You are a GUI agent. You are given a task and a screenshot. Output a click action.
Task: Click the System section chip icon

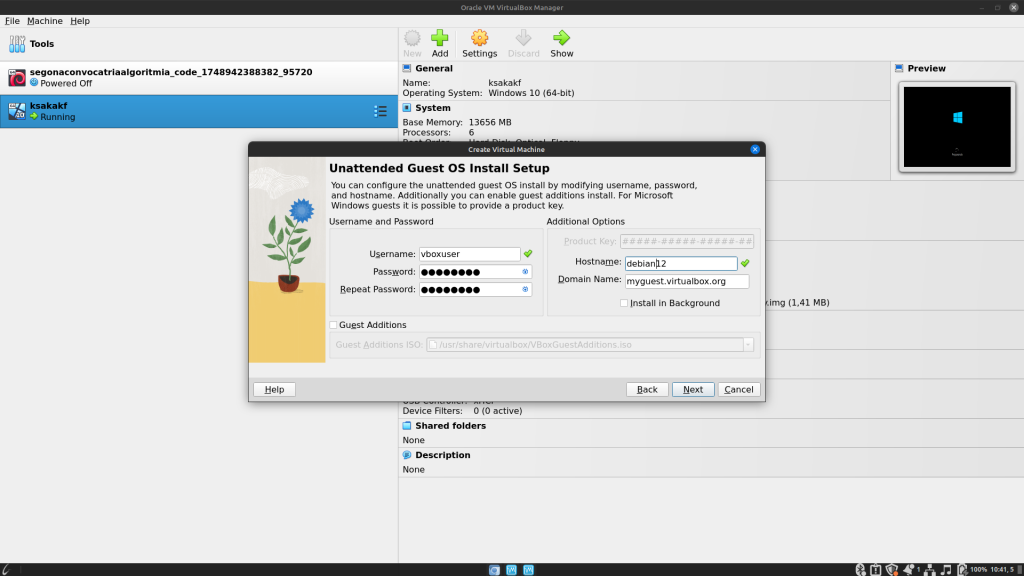pyautogui.click(x=407, y=108)
